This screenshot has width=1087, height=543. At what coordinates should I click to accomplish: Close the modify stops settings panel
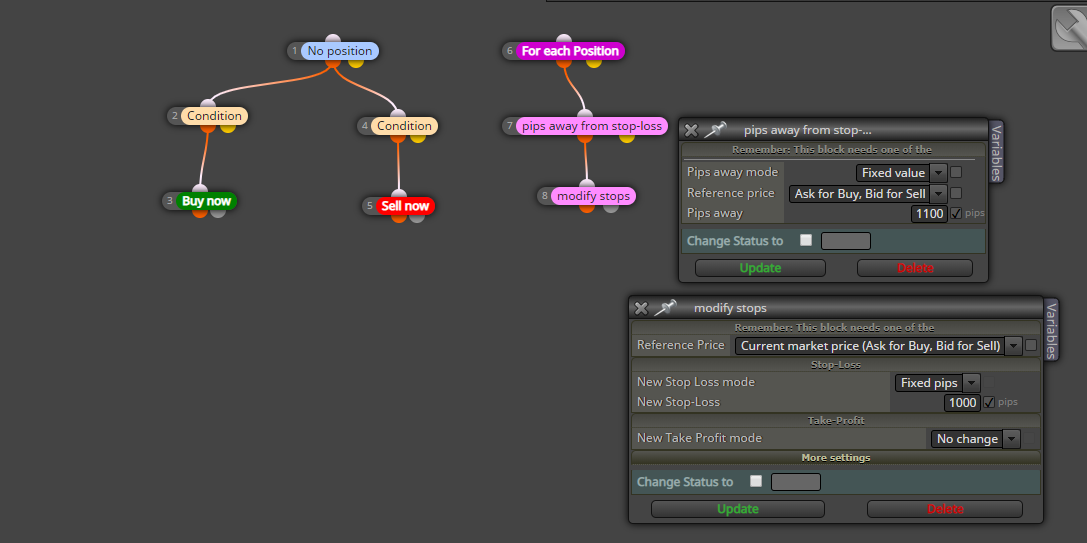click(x=641, y=308)
